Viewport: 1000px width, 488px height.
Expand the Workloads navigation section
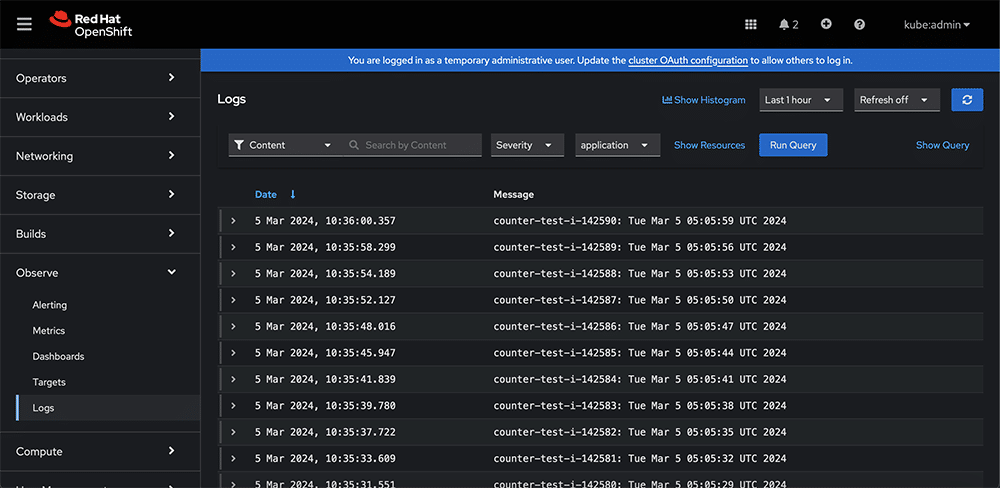tap(96, 117)
